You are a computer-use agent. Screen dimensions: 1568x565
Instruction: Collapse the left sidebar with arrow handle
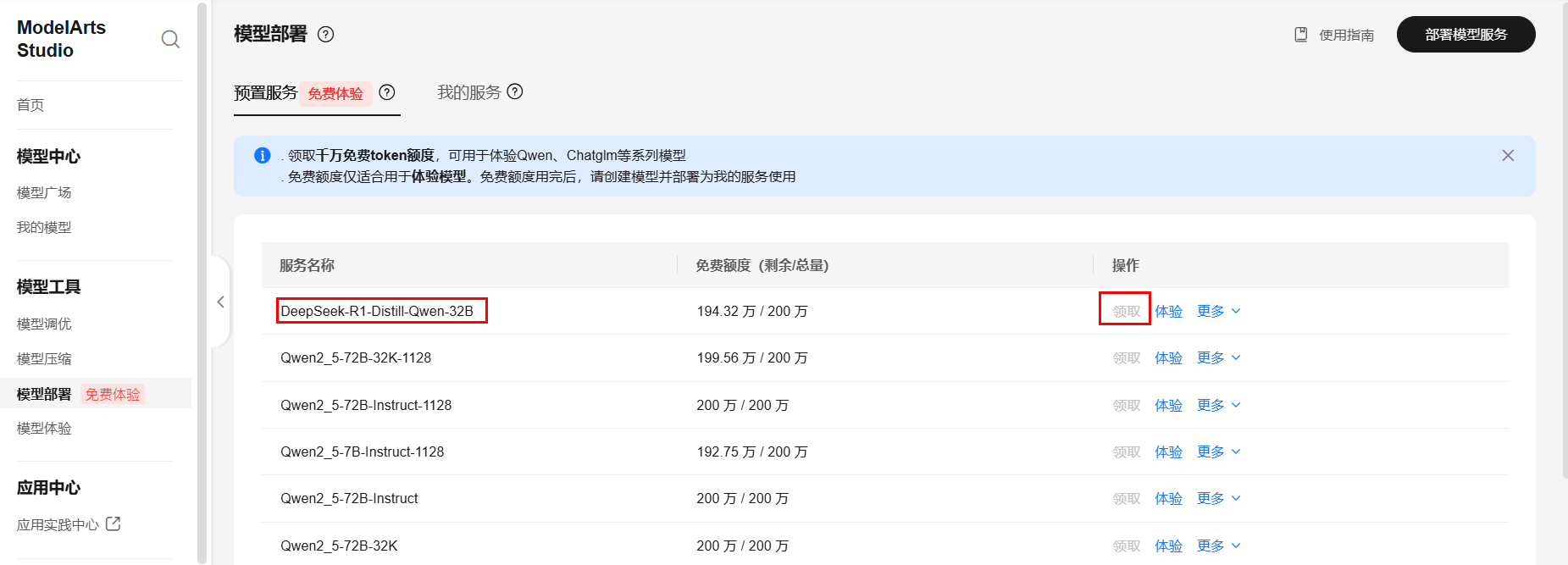(x=220, y=302)
